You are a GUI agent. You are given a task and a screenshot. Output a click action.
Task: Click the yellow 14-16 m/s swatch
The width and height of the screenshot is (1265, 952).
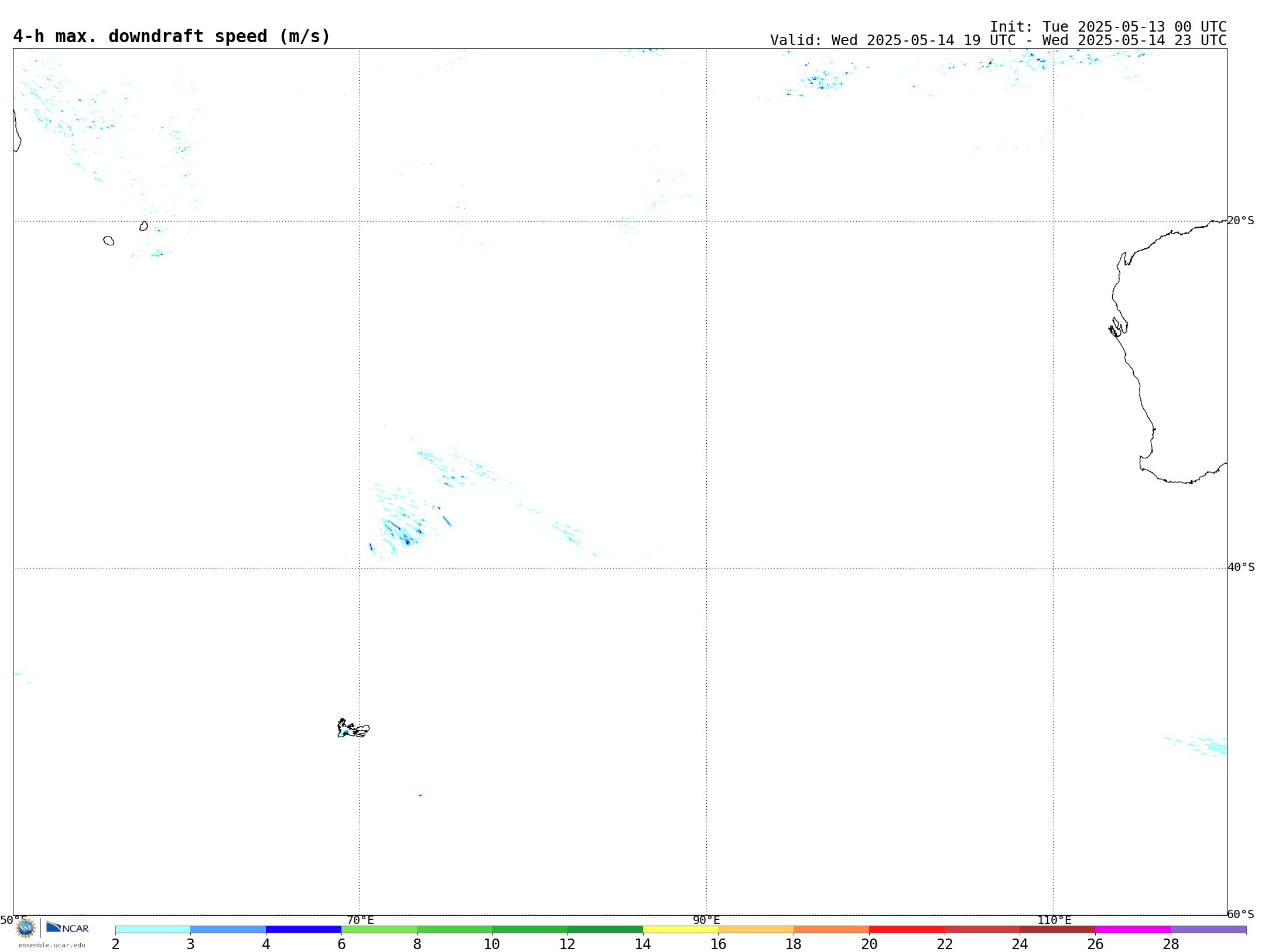pos(681,930)
